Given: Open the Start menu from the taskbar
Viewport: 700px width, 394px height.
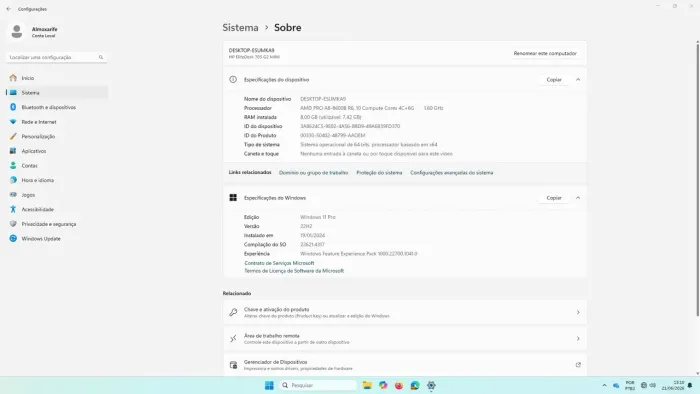Looking at the screenshot, I should pos(269,386).
